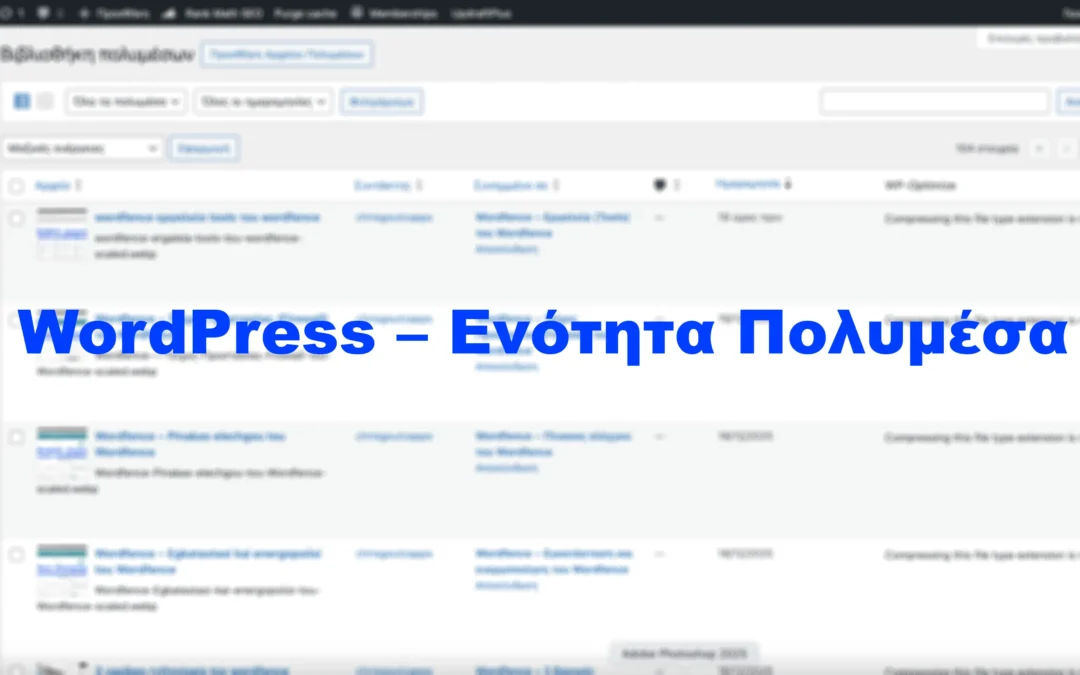Click Αποσύνδεση detach link in Πίνακας ελέγχου row

506,468
